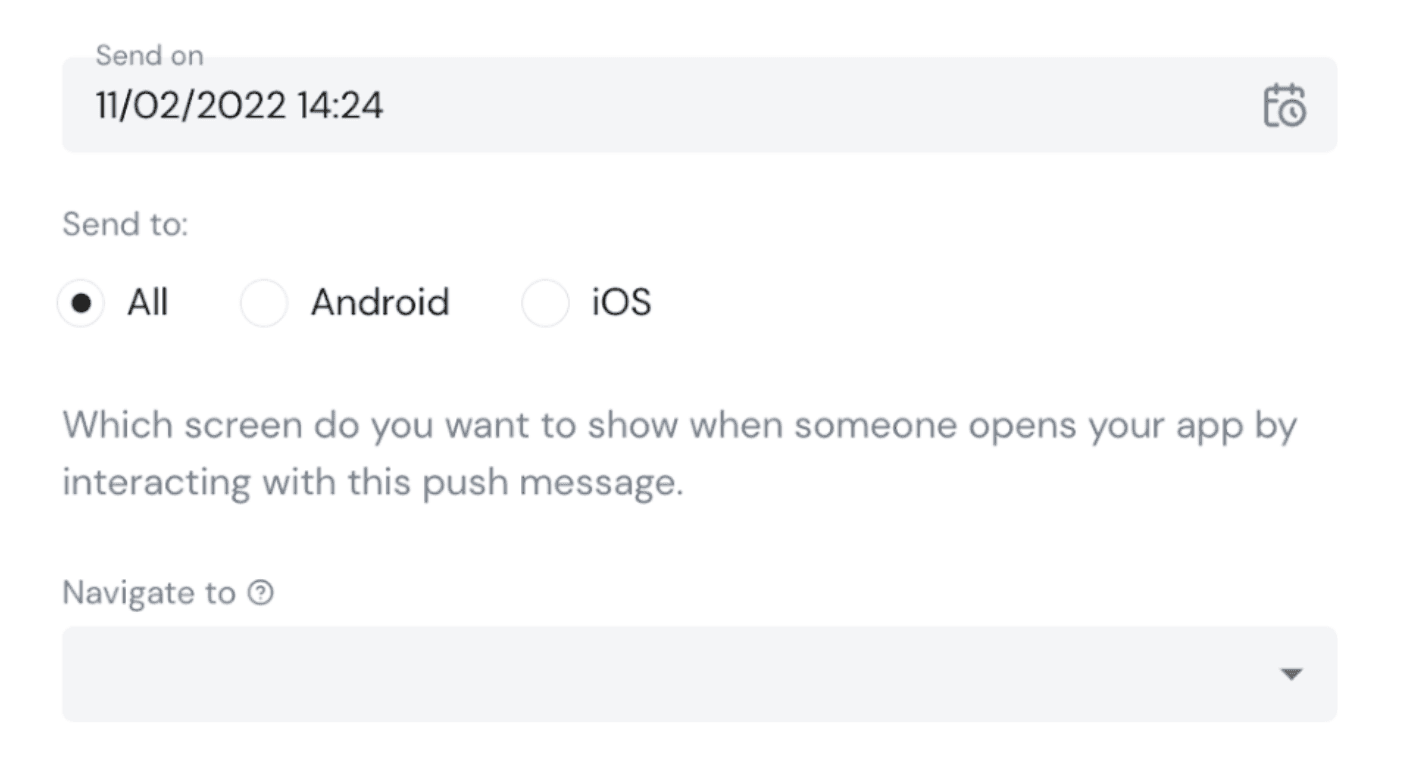1404x758 pixels.
Task: Expand the Navigate to dropdown arrow
Action: click(x=1292, y=674)
